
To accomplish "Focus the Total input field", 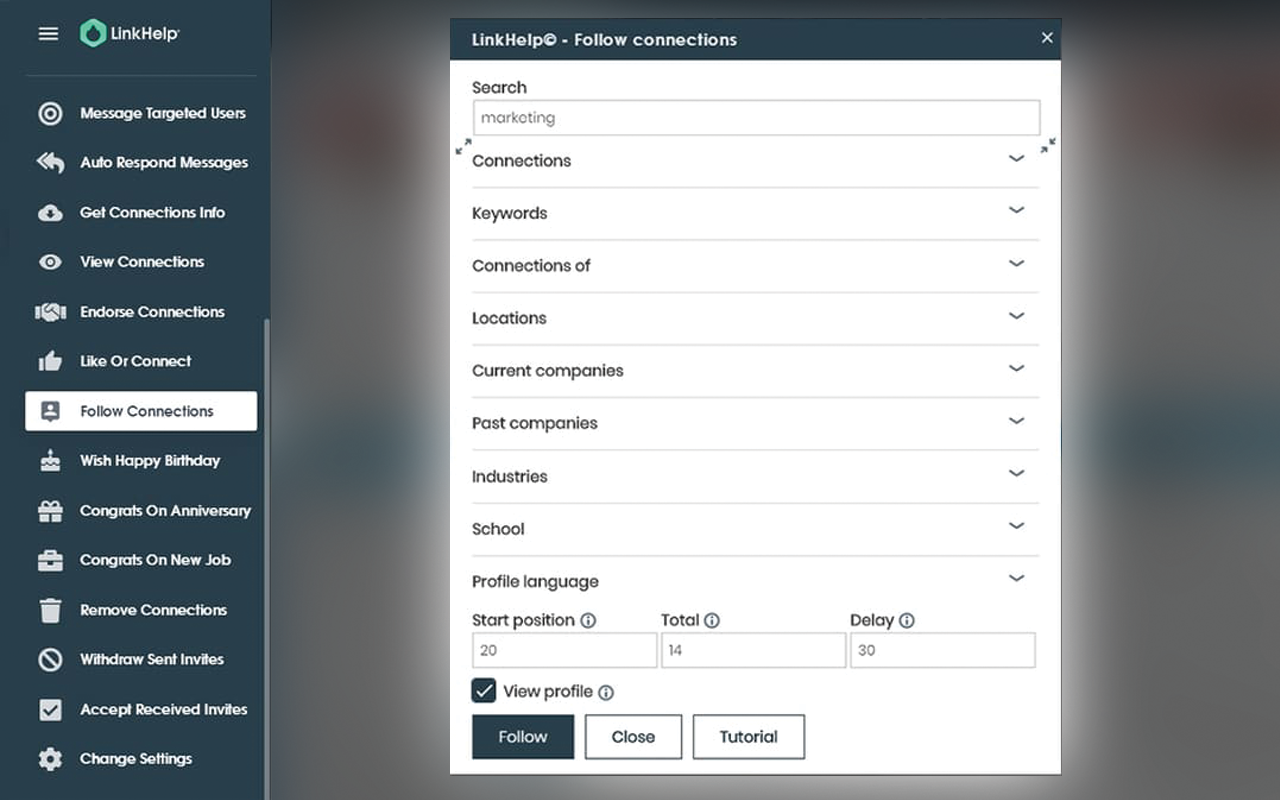I will click(753, 650).
